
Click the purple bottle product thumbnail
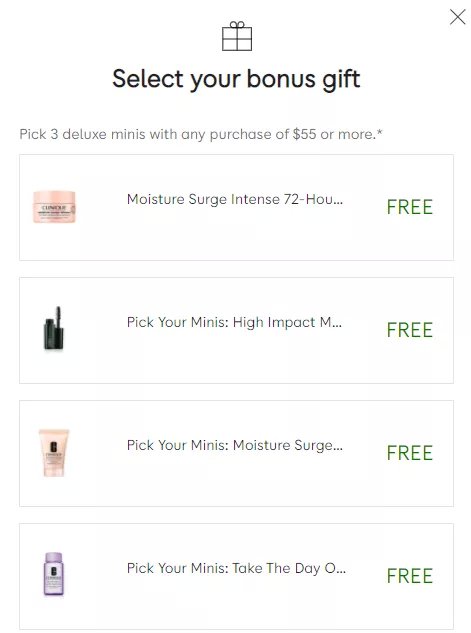click(54, 575)
